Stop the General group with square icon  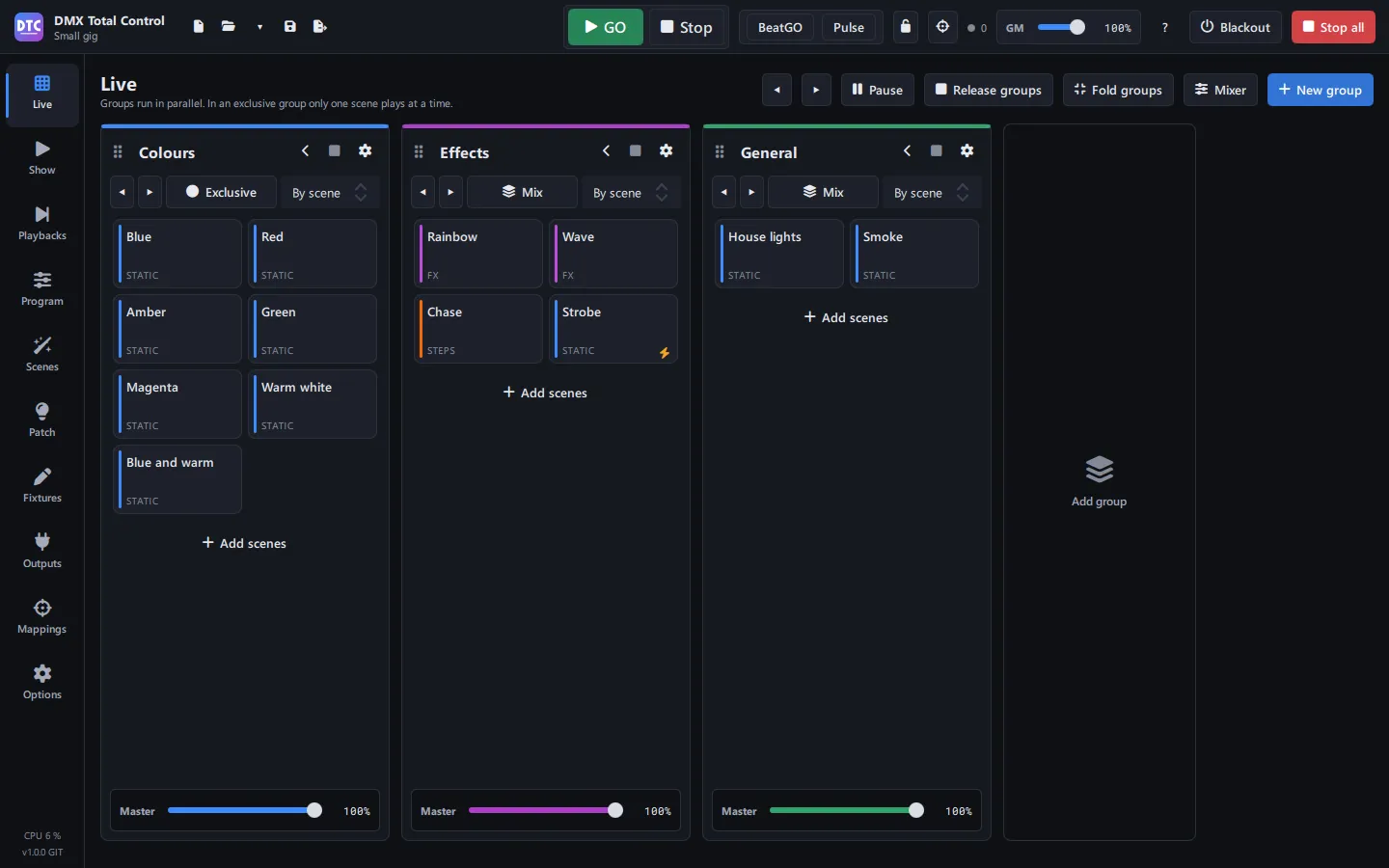coord(937,151)
